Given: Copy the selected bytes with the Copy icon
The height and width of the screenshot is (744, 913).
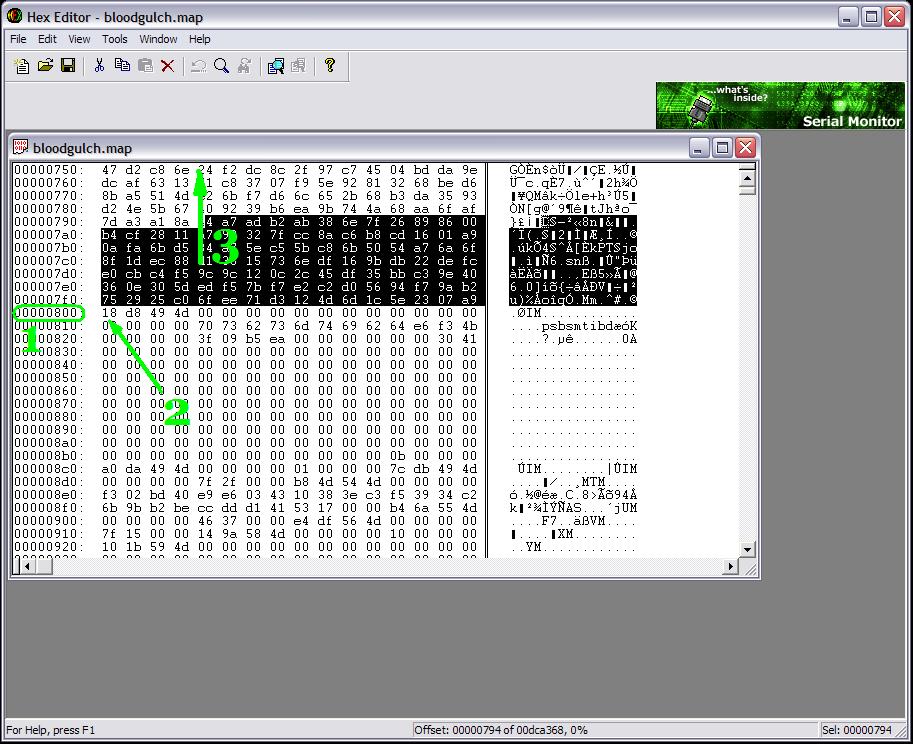Looking at the screenshot, I should click(x=122, y=66).
